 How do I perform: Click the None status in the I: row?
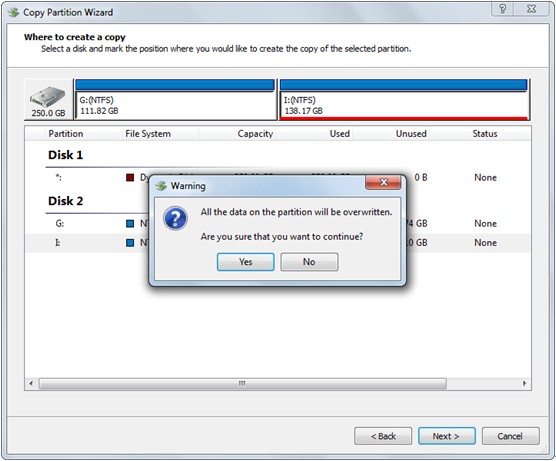(485, 243)
